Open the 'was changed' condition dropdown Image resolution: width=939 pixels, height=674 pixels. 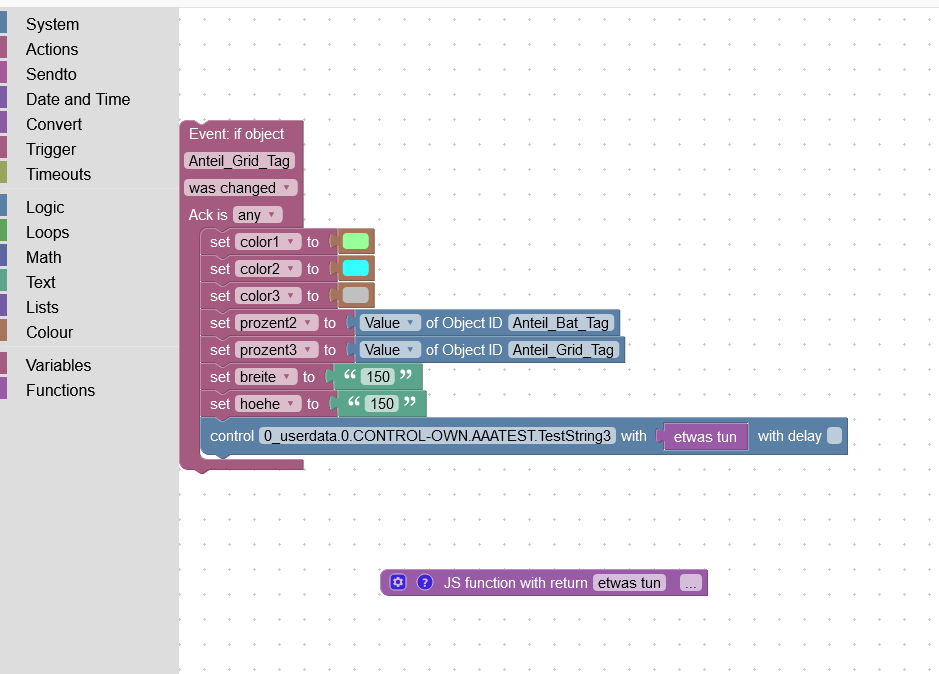(240, 188)
